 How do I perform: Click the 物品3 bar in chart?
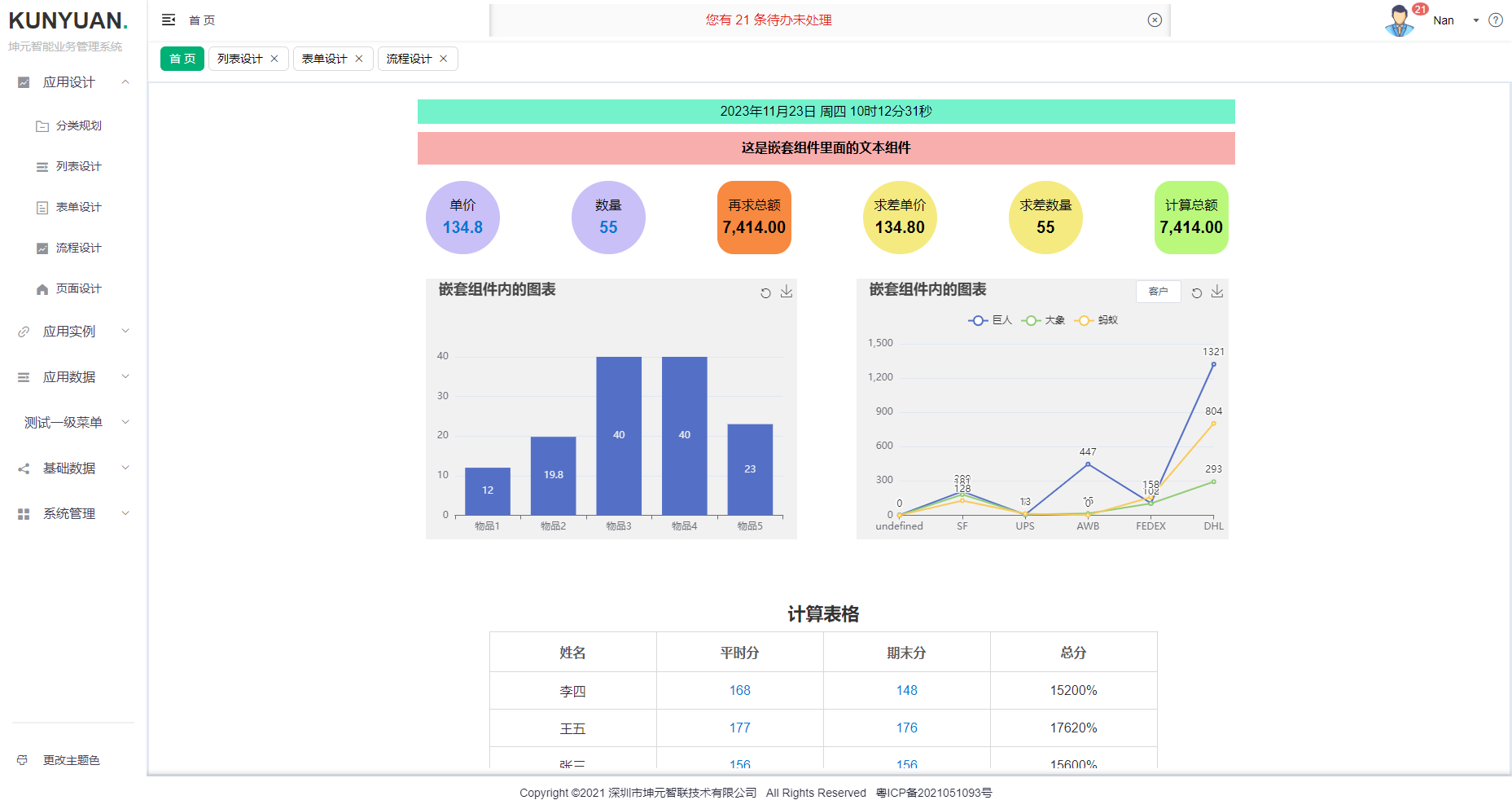pos(619,436)
